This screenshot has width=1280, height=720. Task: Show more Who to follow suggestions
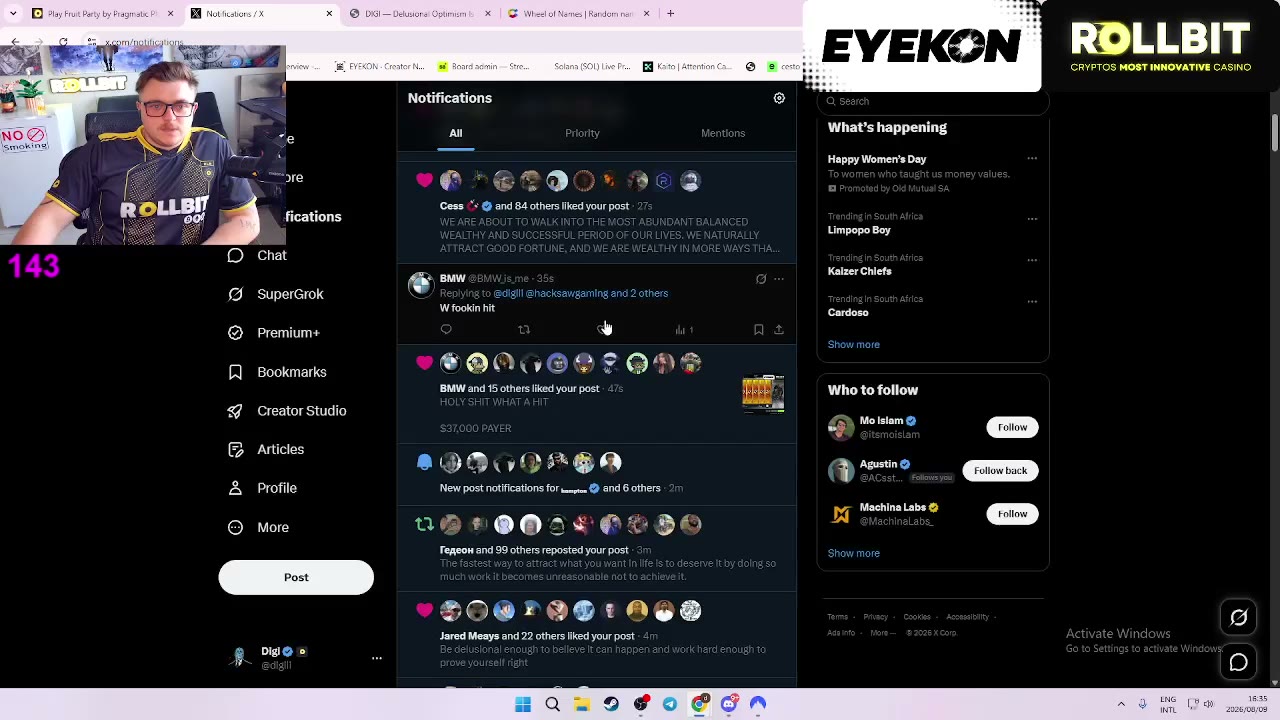[x=854, y=553]
